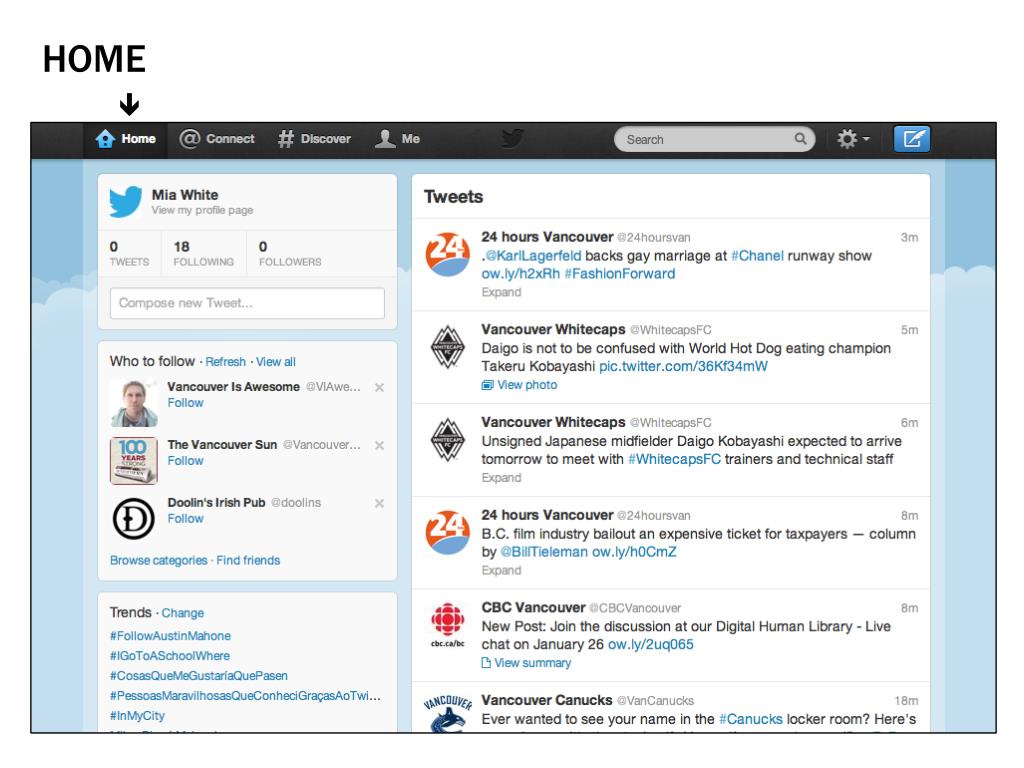This screenshot has width=1024, height=768.
Task: Expand the B.C. film industry tweet
Action: tap(502, 570)
